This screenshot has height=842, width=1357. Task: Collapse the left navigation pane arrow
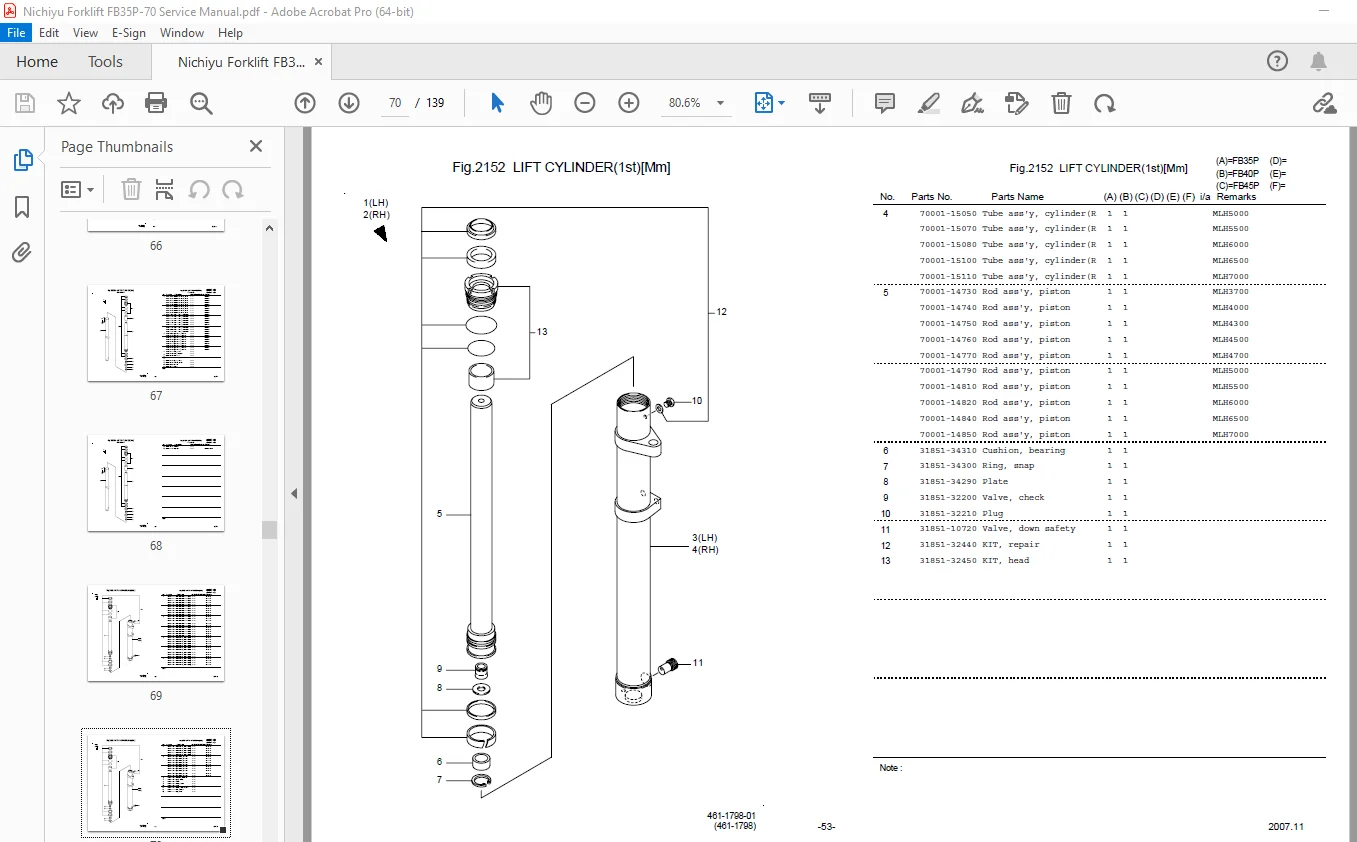click(294, 493)
